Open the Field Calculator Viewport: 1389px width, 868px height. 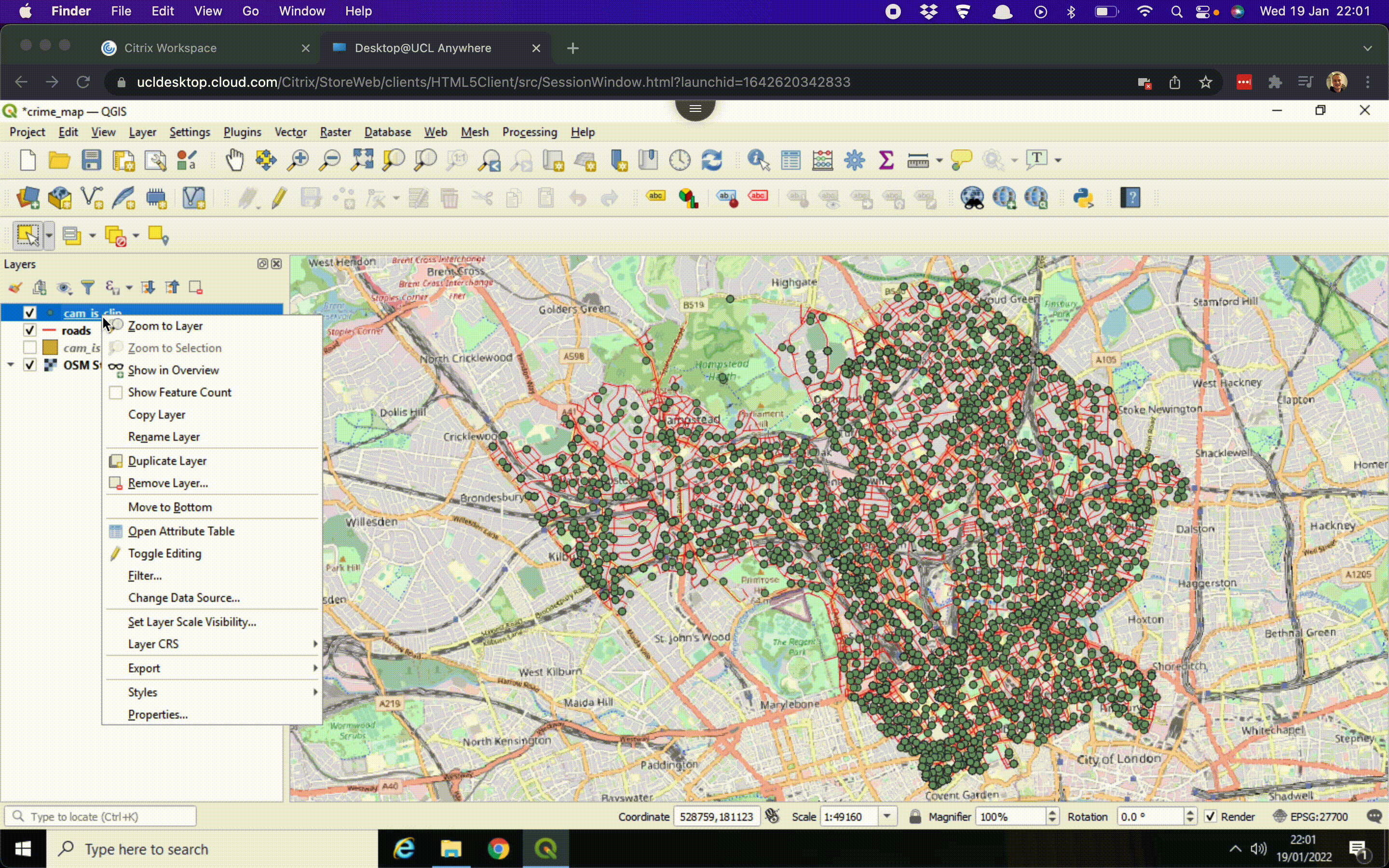click(x=823, y=160)
